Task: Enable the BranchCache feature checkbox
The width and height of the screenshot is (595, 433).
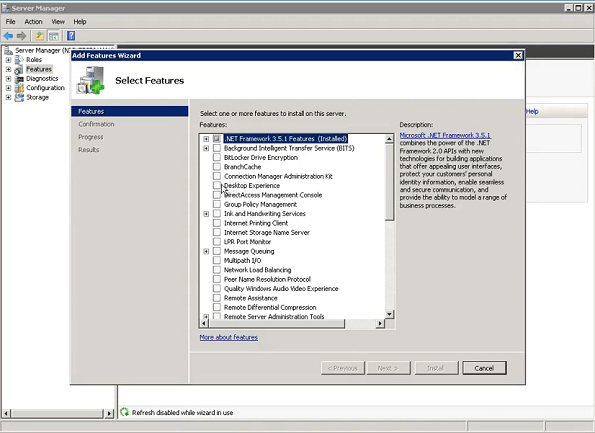Action: [x=217, y=167]
